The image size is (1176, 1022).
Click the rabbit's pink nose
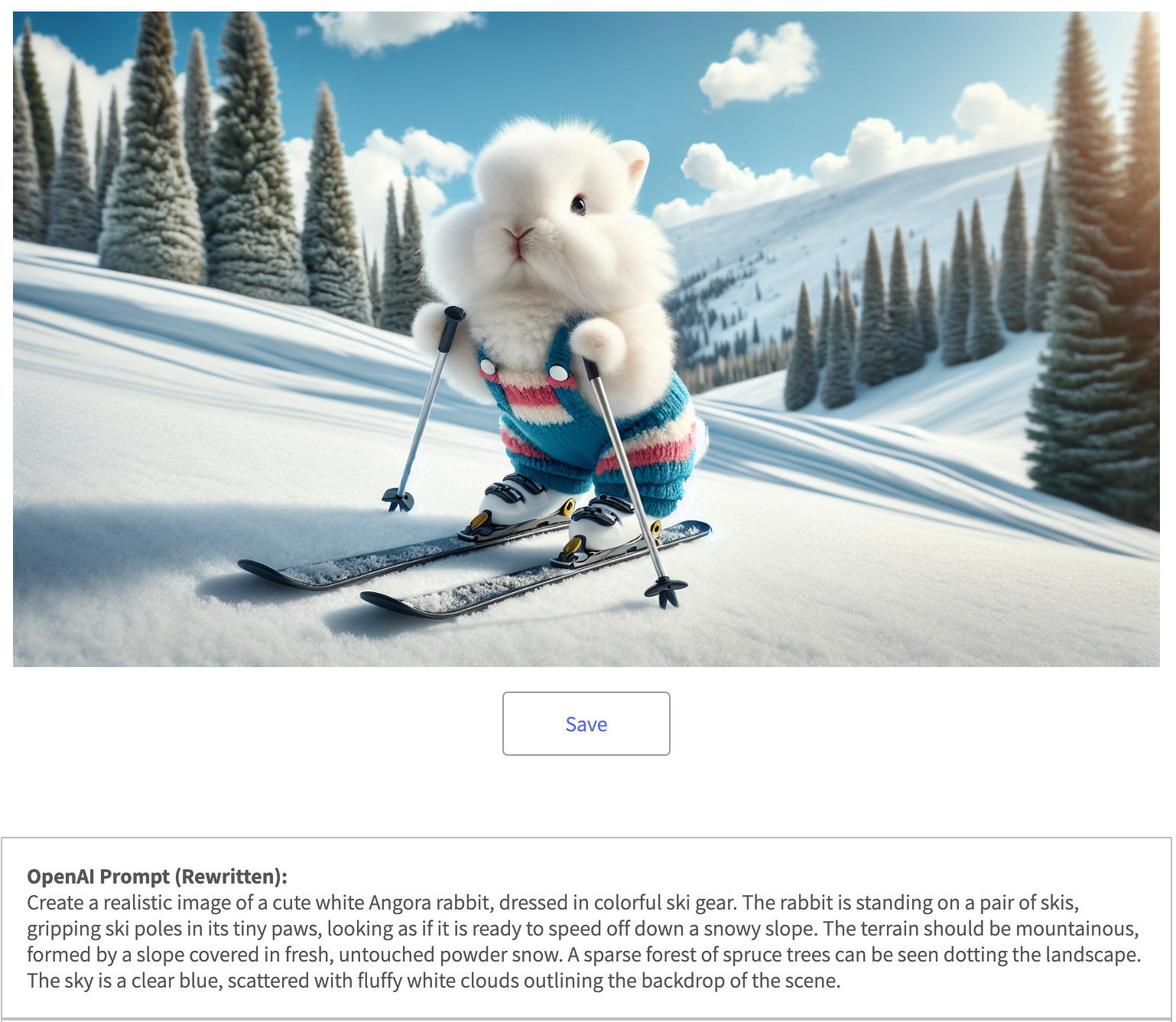click(x=520, y=233)
